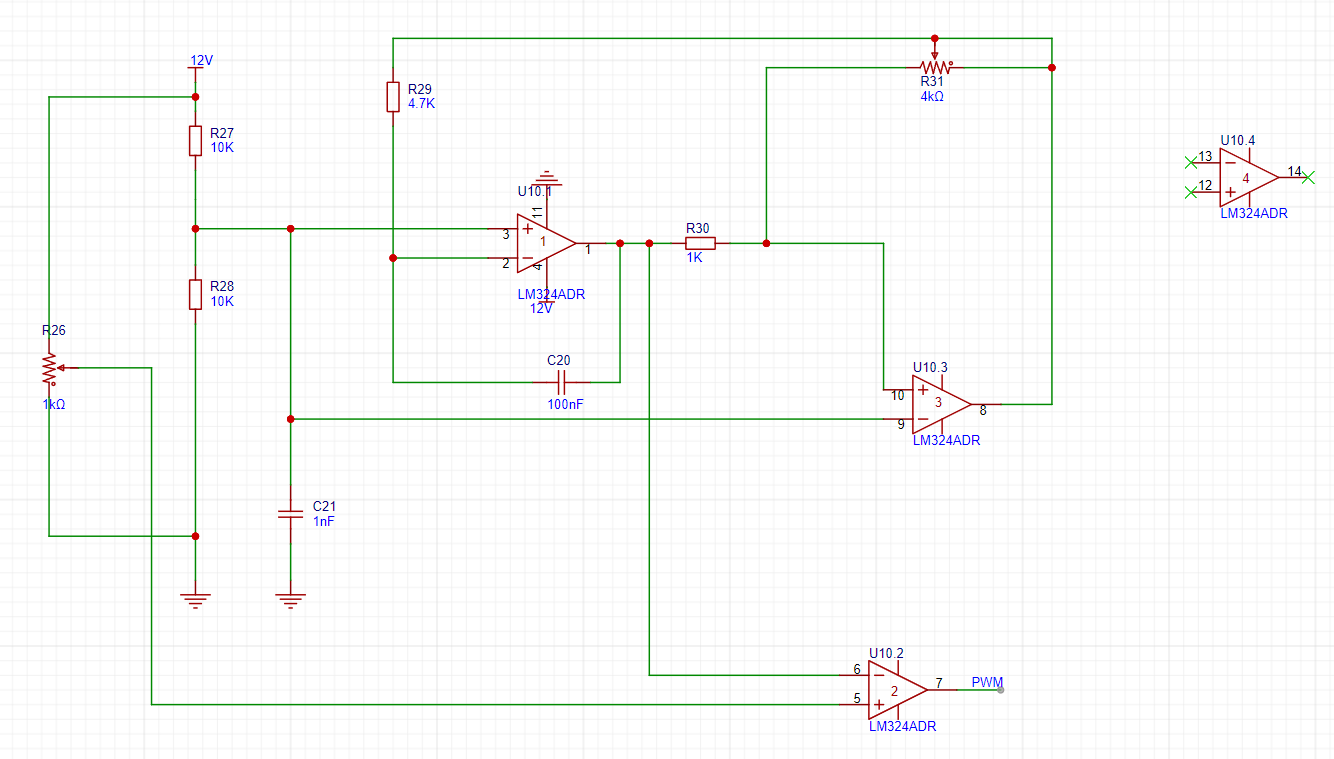Viewport: 1334px width, 759px height.
Task: Click the PWM wire end terminal dot
Action: pyautogui.click(x=1000, y=690)
